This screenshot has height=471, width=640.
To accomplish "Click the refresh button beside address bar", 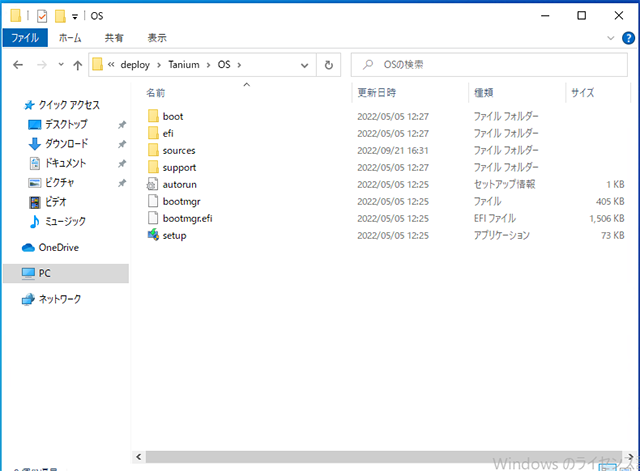I will (329, 65).
